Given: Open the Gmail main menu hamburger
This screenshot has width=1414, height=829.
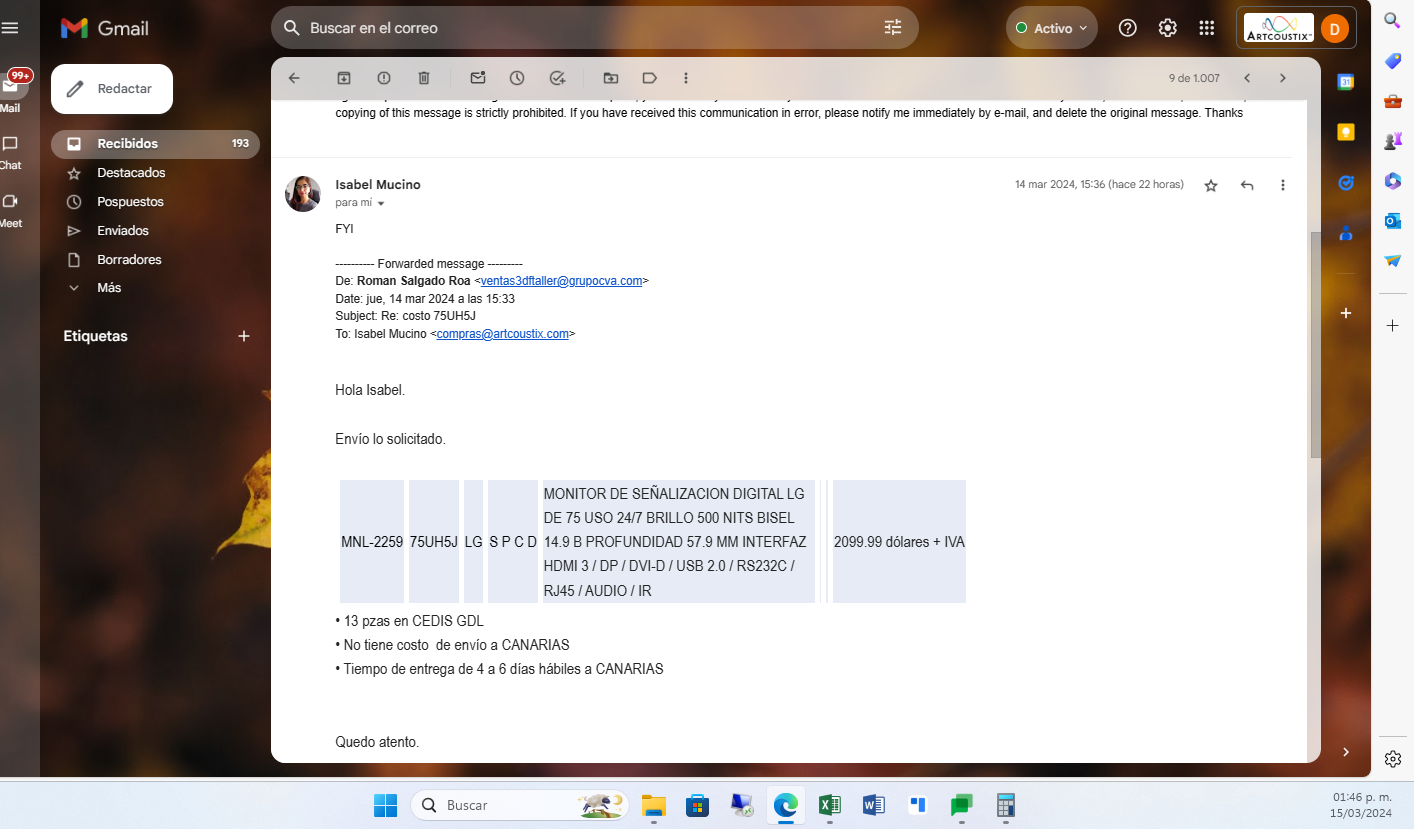Looking at the screenshot, I should [11, 28].
